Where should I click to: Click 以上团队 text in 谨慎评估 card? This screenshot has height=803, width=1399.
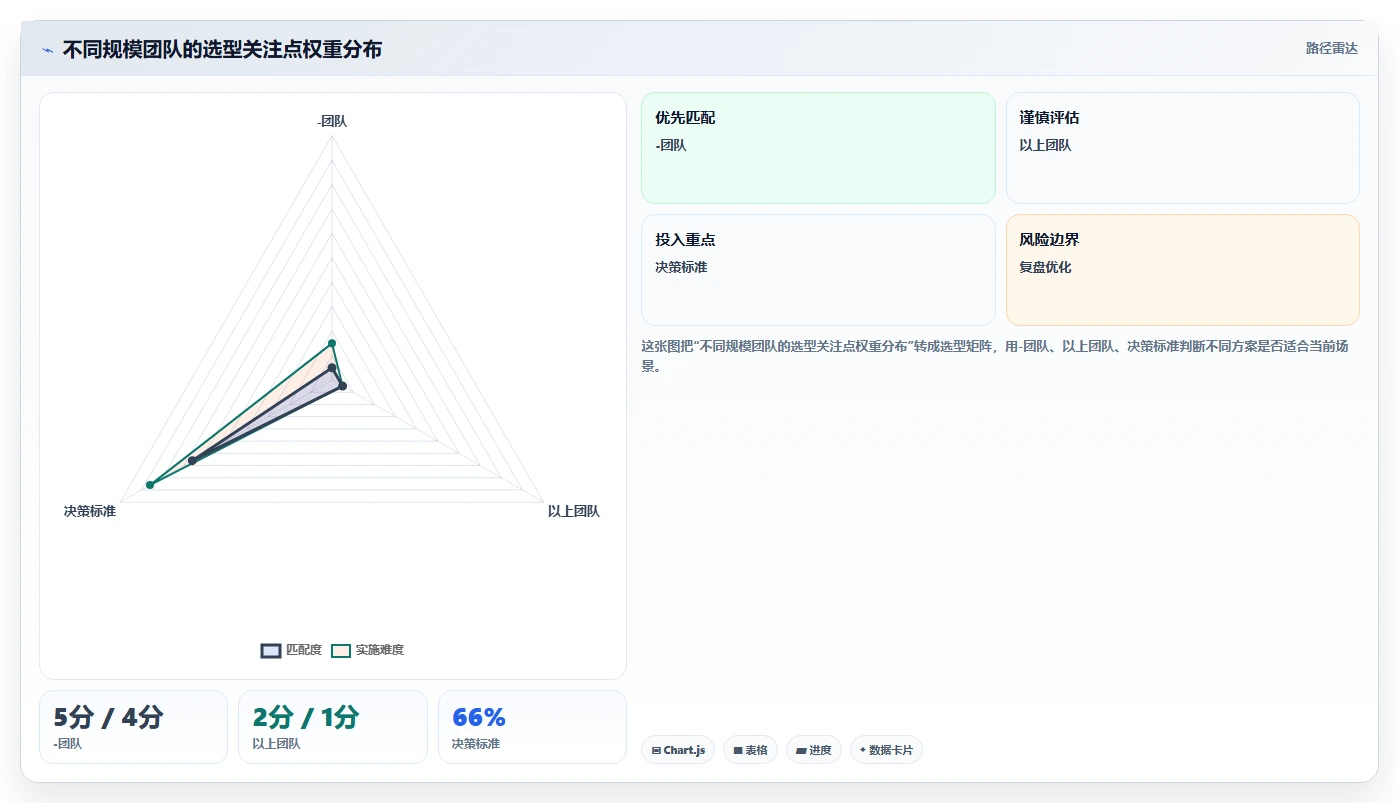(x=1046, y=145)
